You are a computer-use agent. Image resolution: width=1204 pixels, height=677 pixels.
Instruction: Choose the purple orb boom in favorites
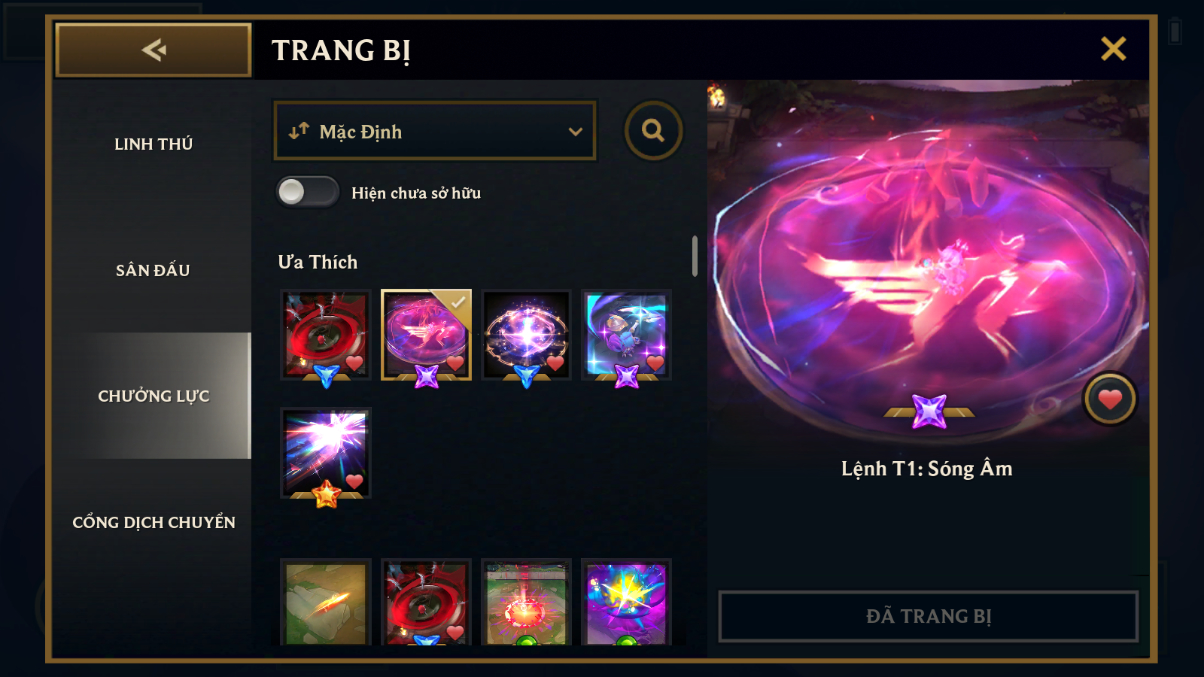coord(526,335)
